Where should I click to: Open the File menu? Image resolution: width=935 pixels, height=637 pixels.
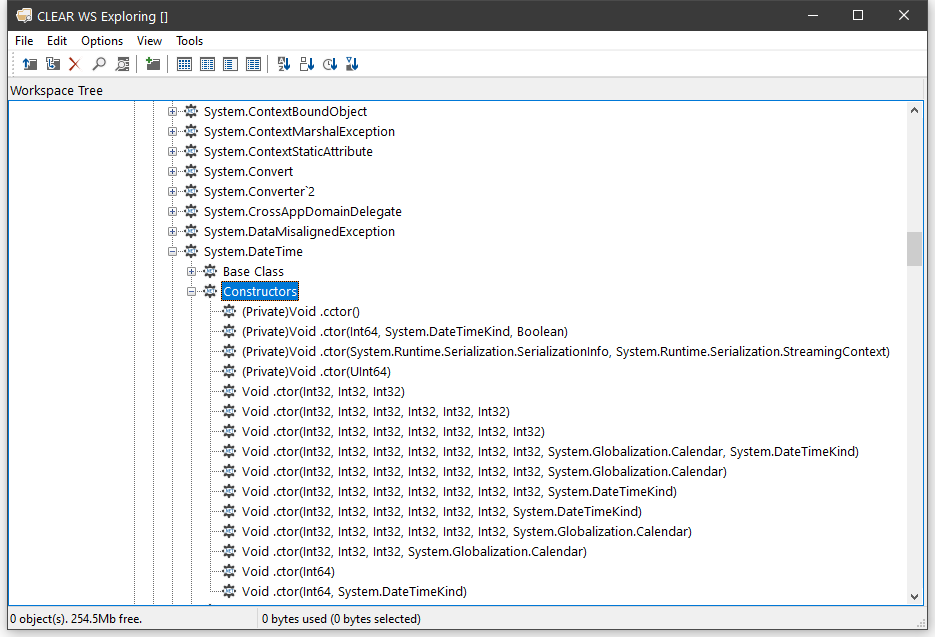click(24, 41)
